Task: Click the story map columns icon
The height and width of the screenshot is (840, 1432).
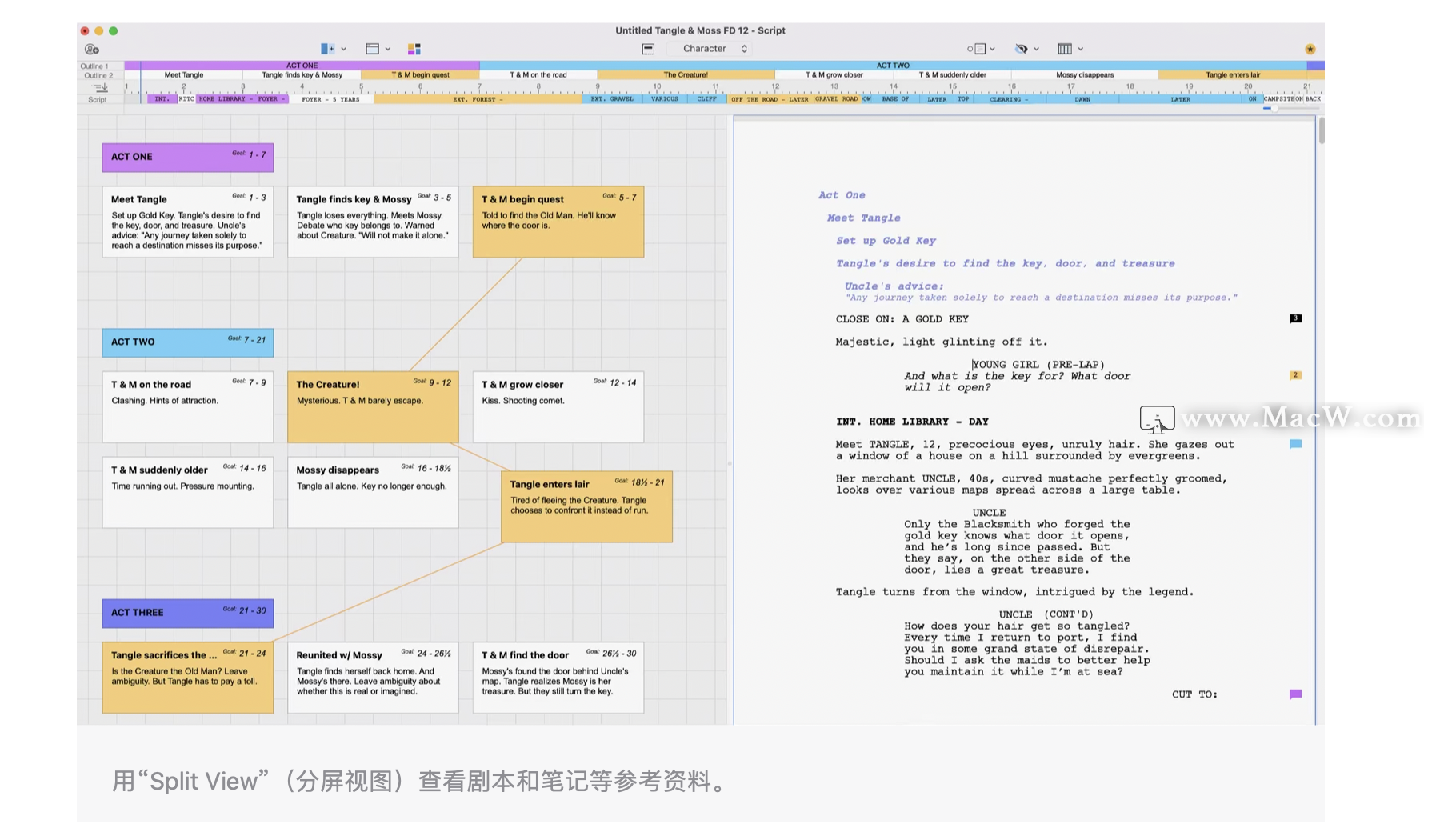Action: tap(1065, 49)
